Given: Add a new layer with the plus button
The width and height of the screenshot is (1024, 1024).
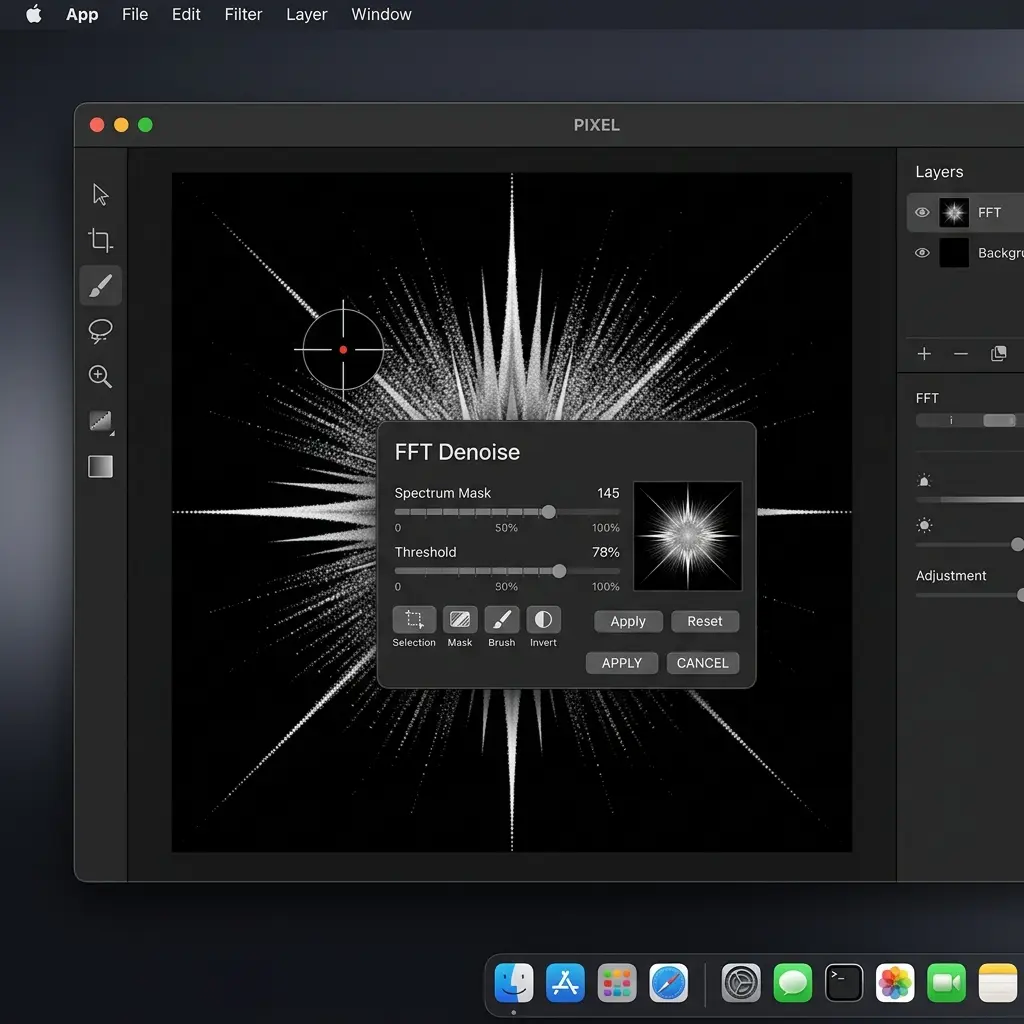Looking at the screenshot, I should click(924, 353).
